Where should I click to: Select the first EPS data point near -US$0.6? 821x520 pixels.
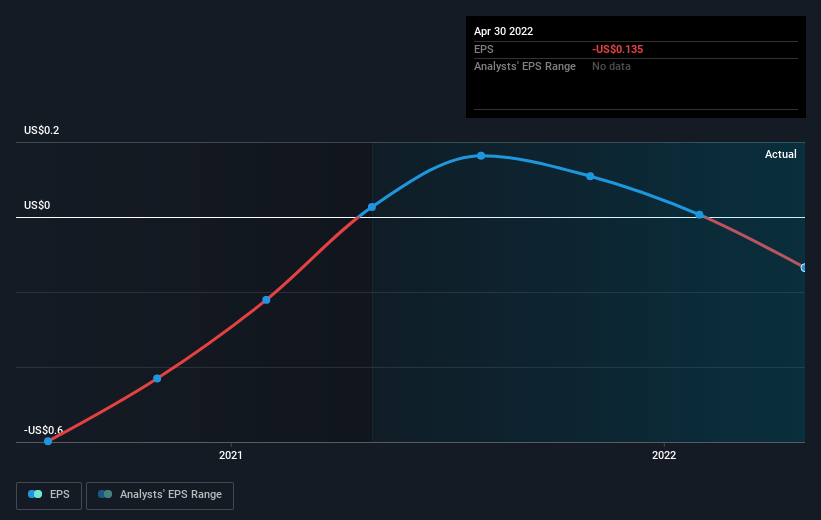48,441
